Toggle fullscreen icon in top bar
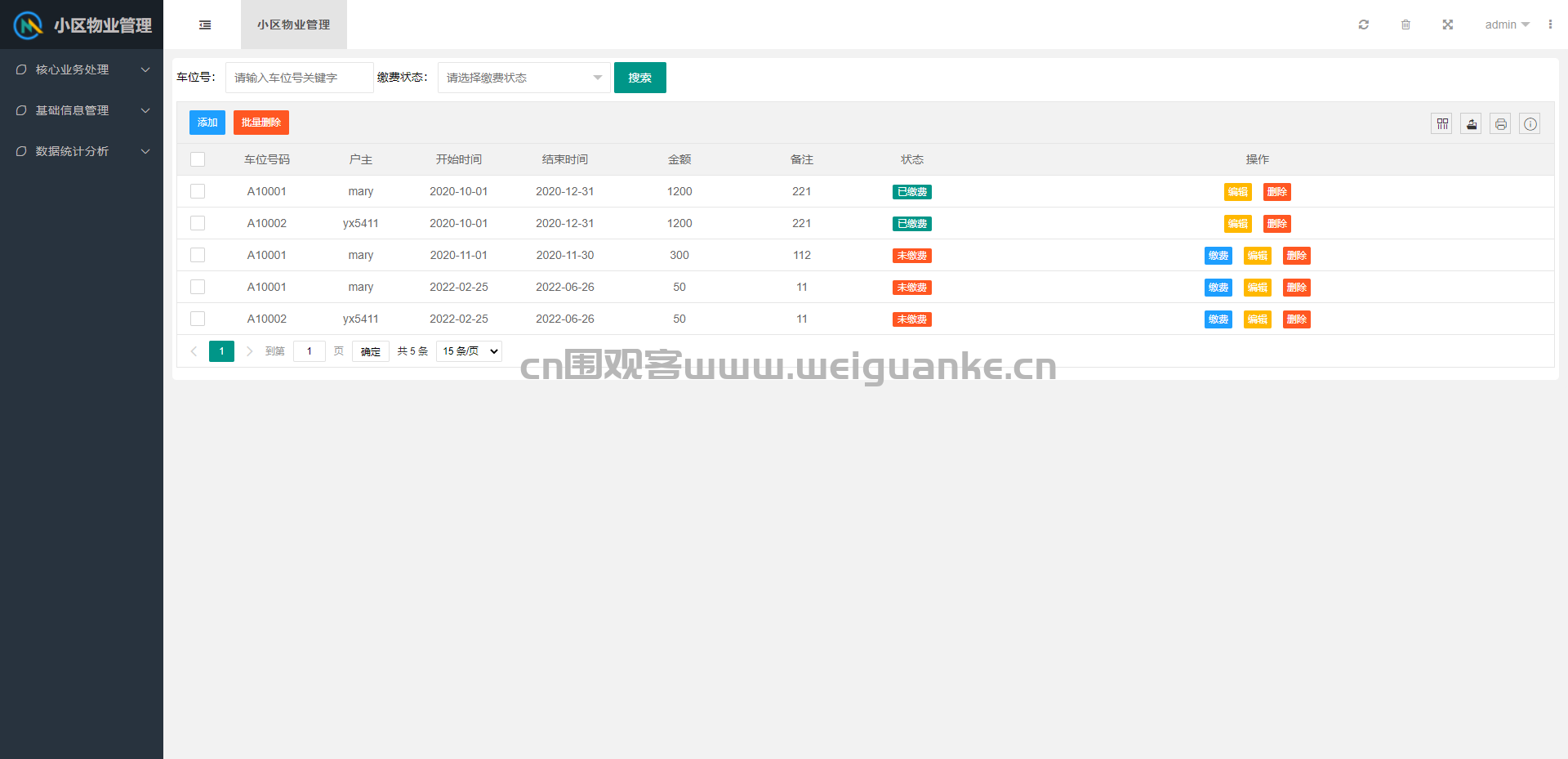1568x759 pixels. [x=1448, y=25]
